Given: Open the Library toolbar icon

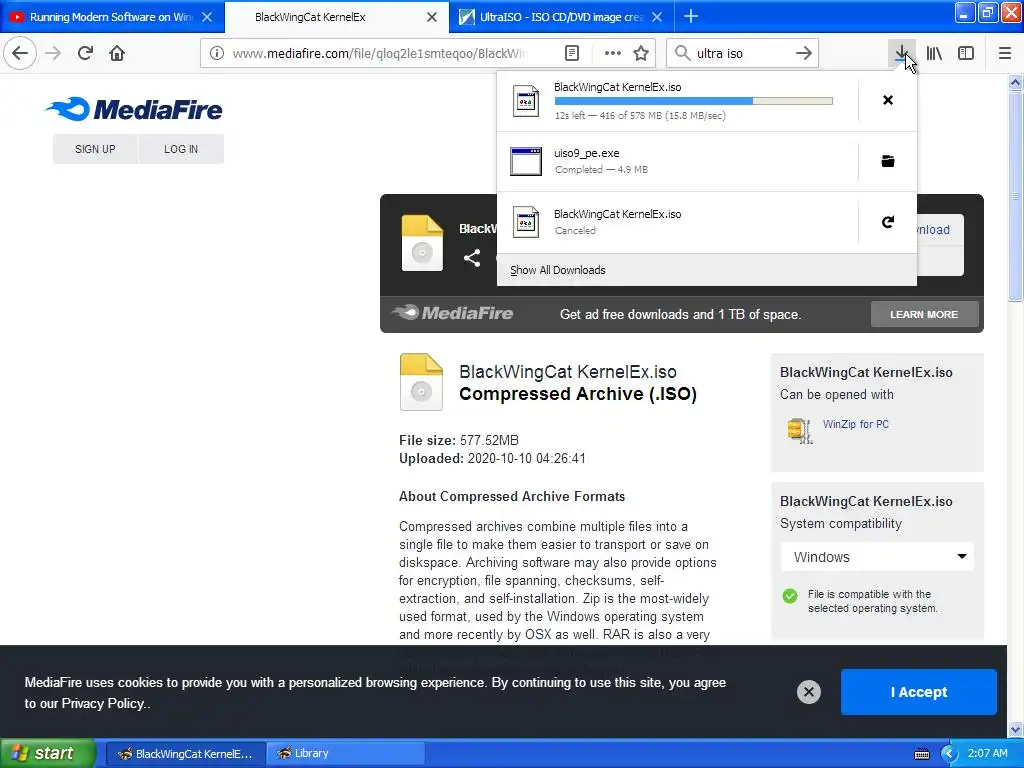Looking at the screenshot, I should [x=934, y=53].
